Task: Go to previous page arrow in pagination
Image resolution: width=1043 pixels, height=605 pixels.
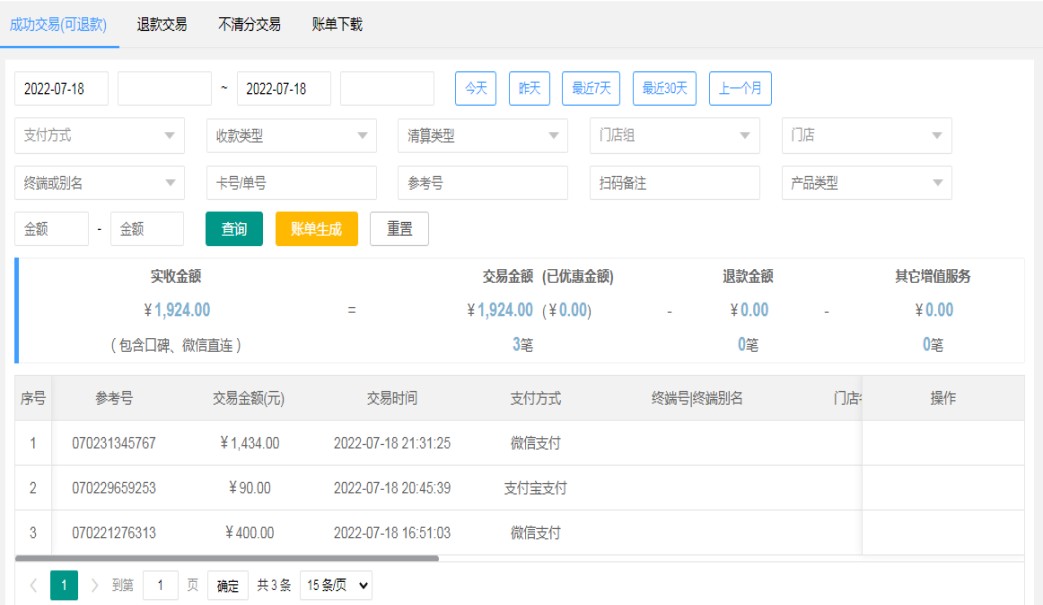Action: tap(33, 586)
